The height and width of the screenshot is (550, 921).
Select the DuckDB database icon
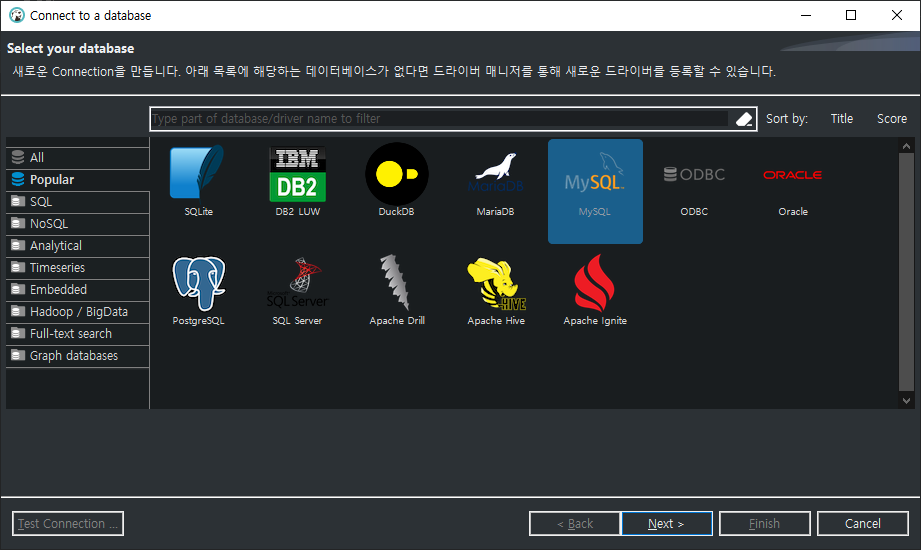(x=396, y=174)
